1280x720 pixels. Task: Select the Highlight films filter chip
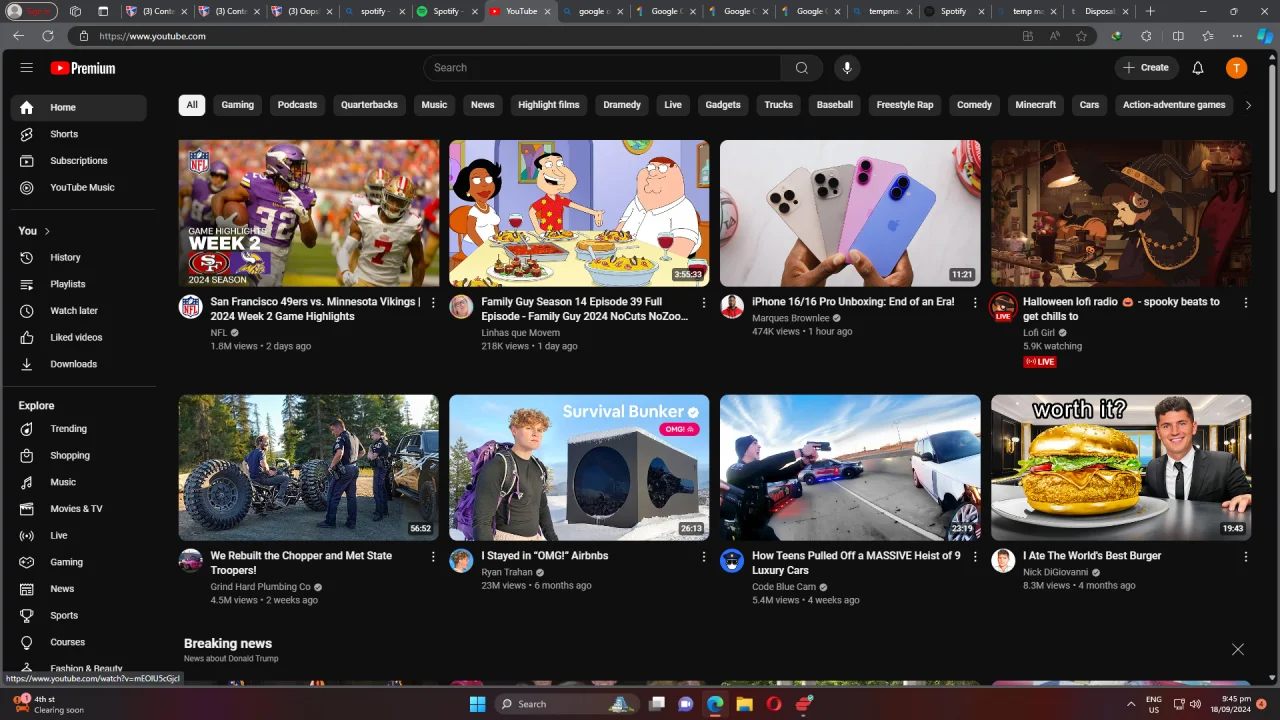coord(549,105)
